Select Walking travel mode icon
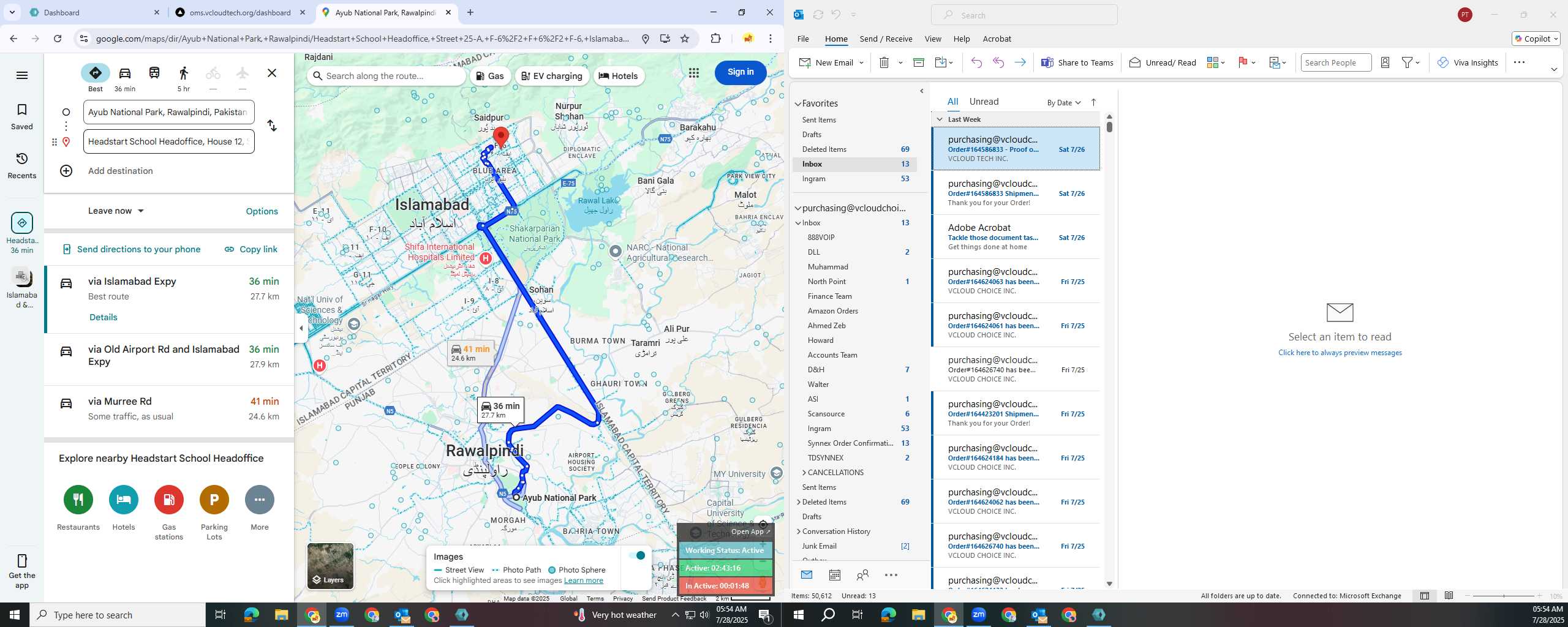1568x627 pixels. click(x=184, y=73)
